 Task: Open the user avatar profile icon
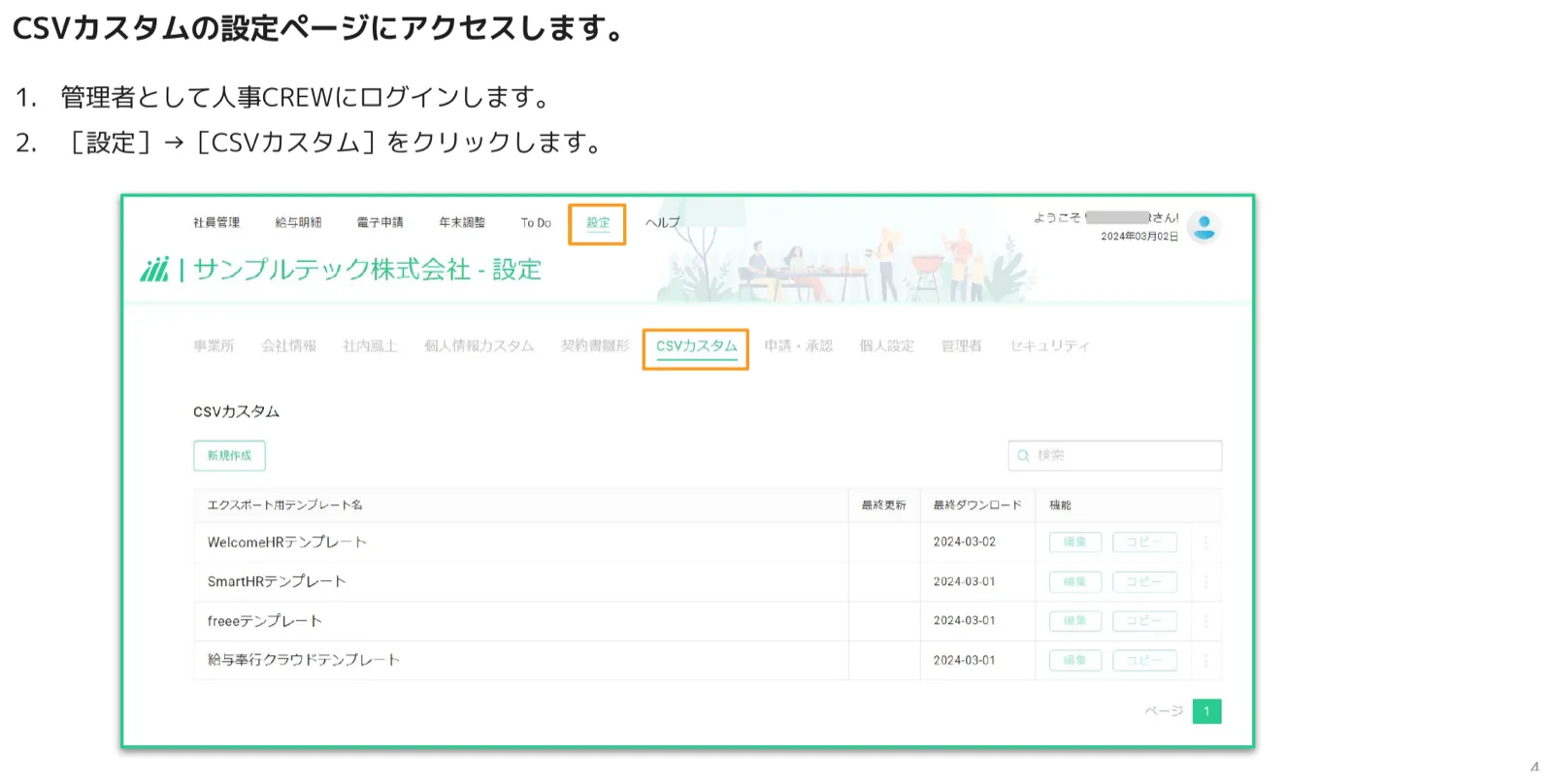1204,227
